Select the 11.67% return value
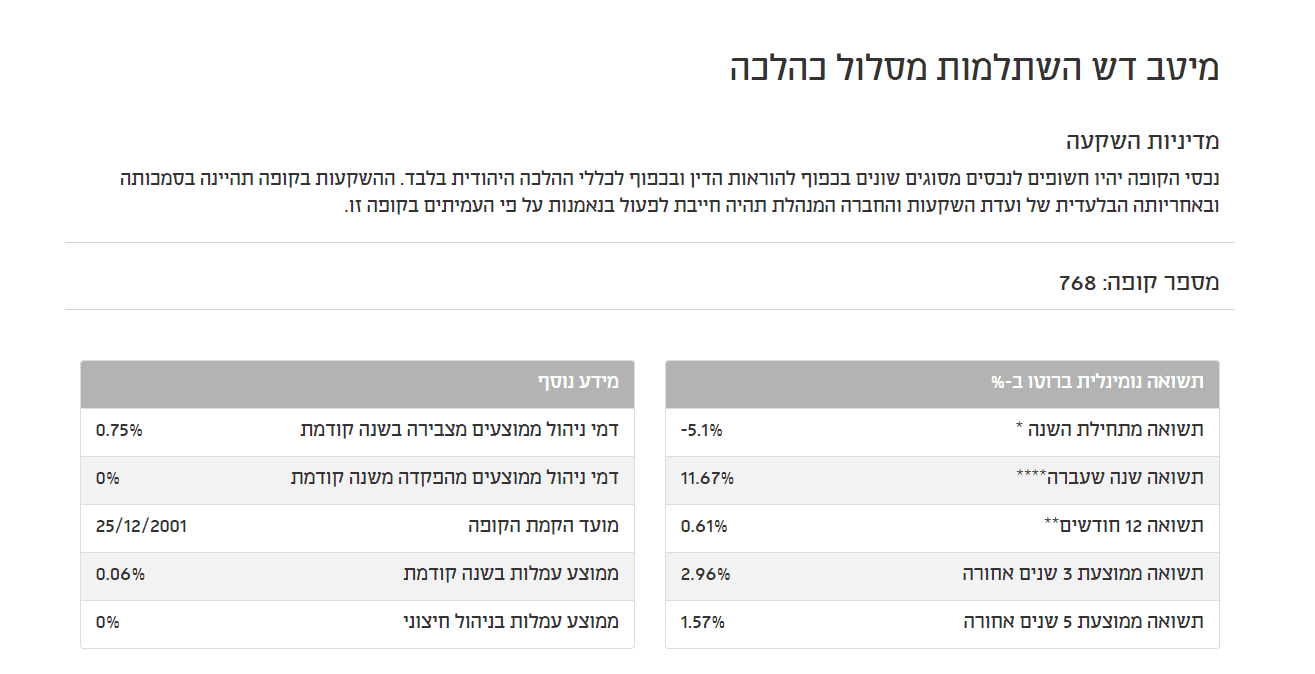The height and width of the screenshot is (674, 1315). (707, 478)
